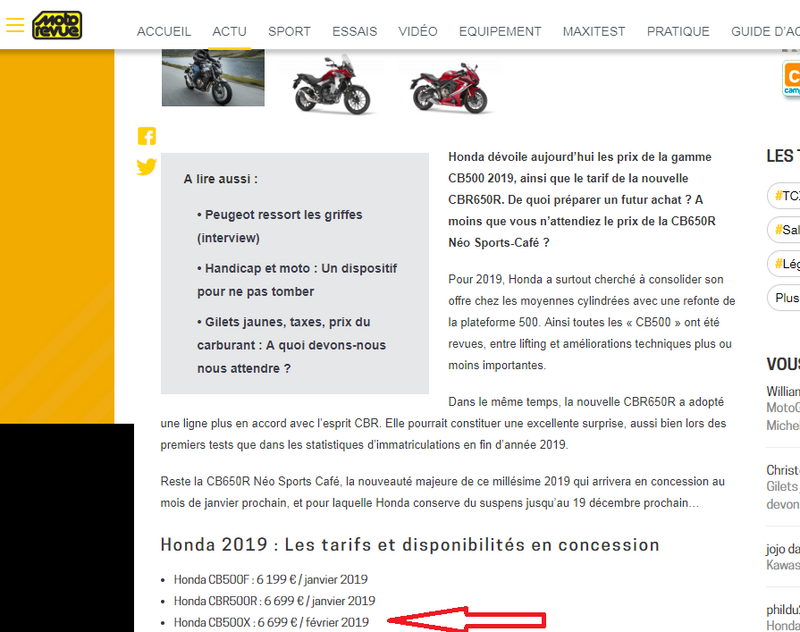View the rider on lakeside road photo
This screenshot has width=800, height=632.
(x=213, y=78)
